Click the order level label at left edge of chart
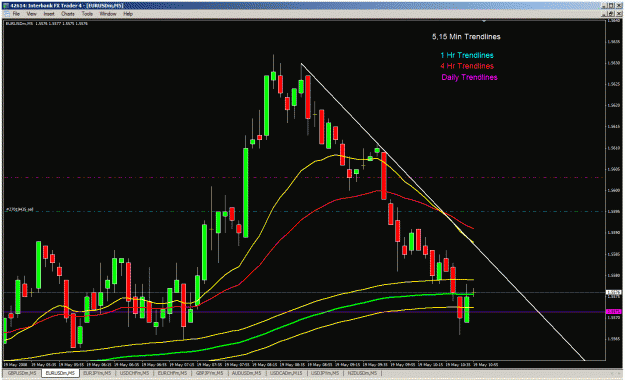The height and width of the screenshot is (380, 625). (20, 209)
